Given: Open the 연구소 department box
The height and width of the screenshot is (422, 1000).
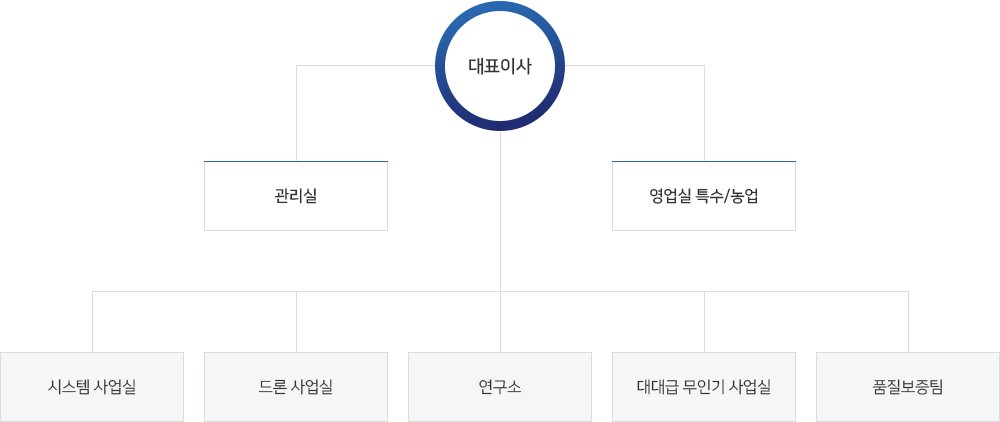Looking at the screenshot, I should pos(500,387).
